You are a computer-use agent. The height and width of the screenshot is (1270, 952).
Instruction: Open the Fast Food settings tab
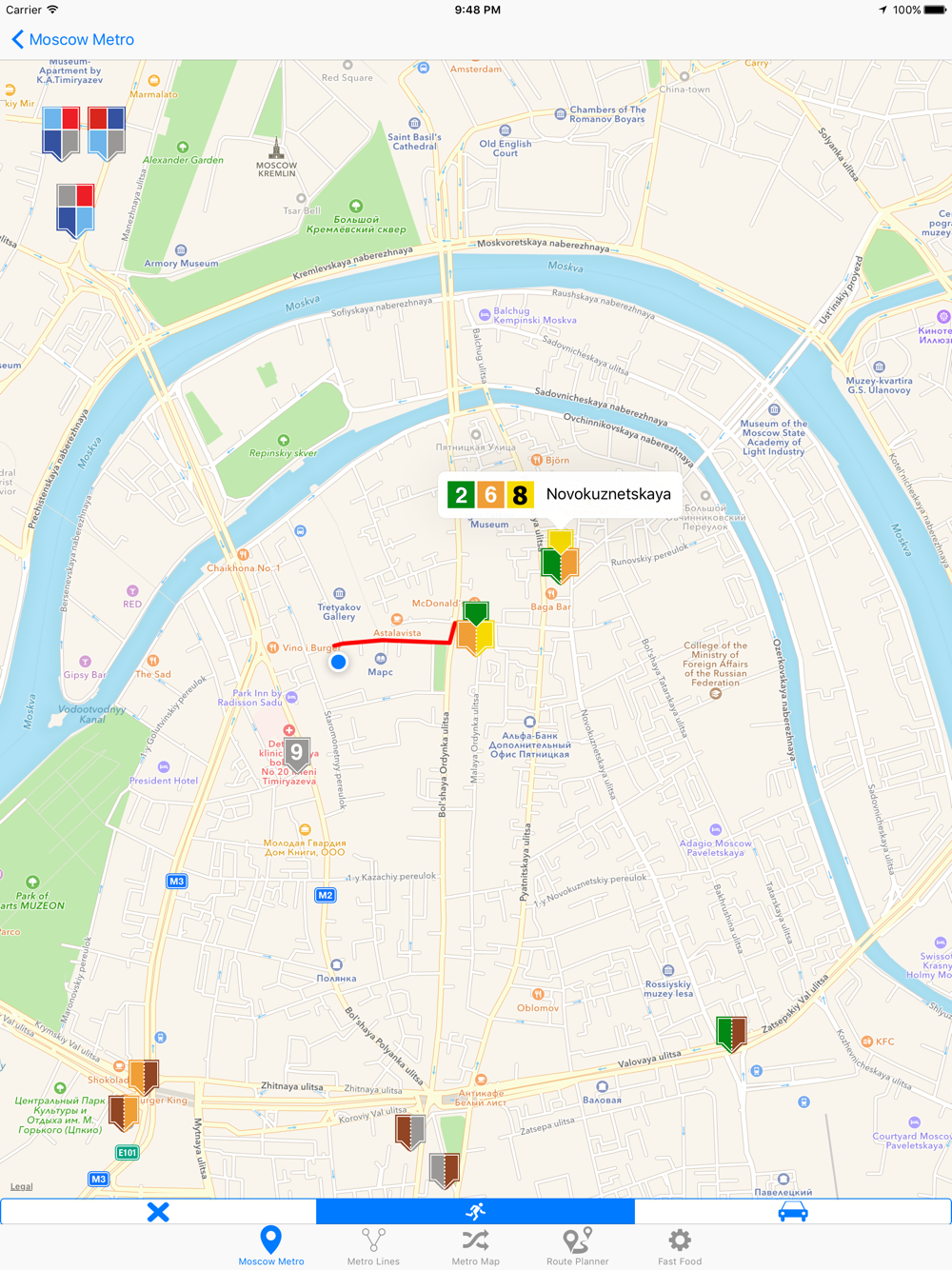pyautogui.click(x=679, y=1246)
